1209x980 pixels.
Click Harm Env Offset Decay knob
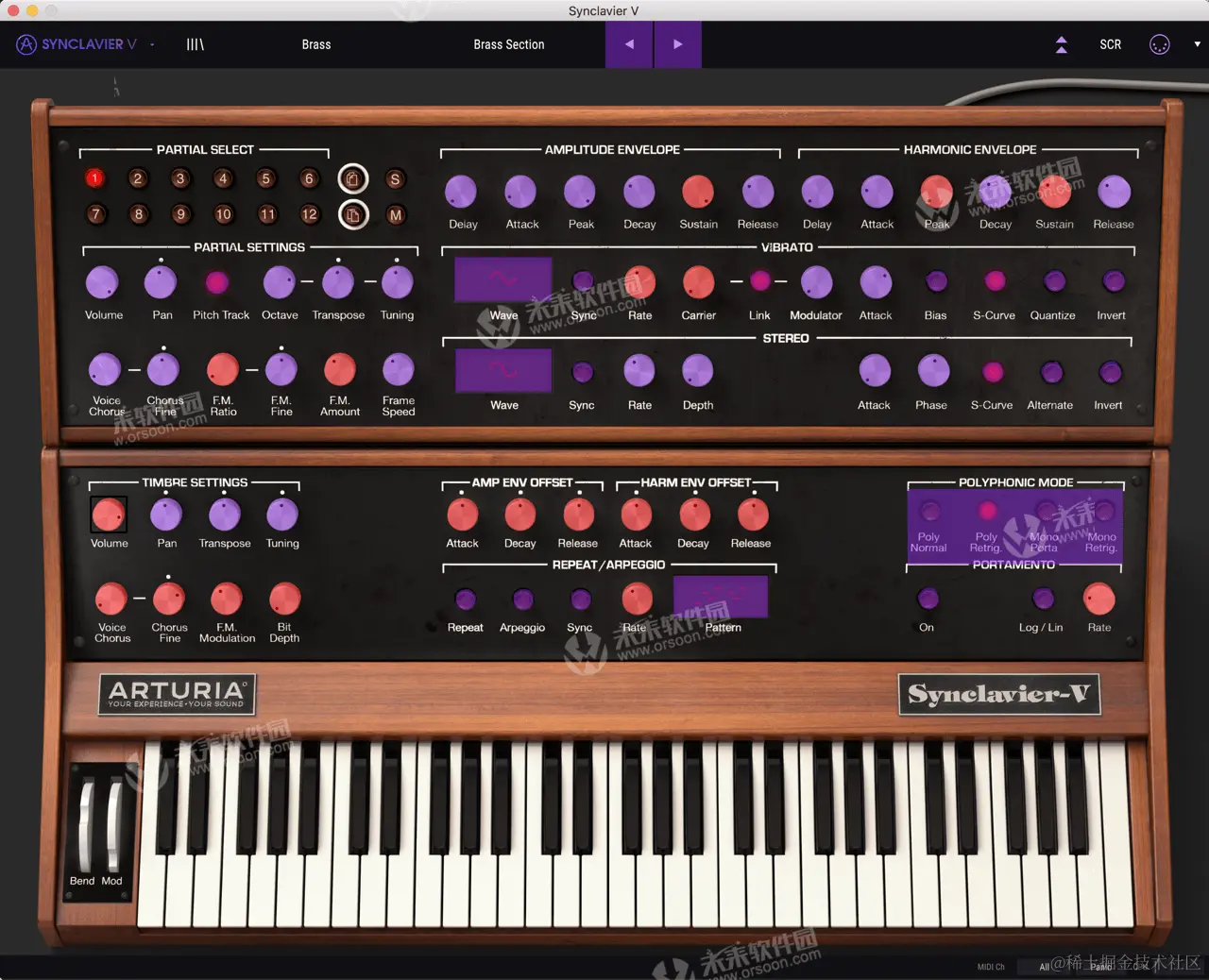pos(694,515)
